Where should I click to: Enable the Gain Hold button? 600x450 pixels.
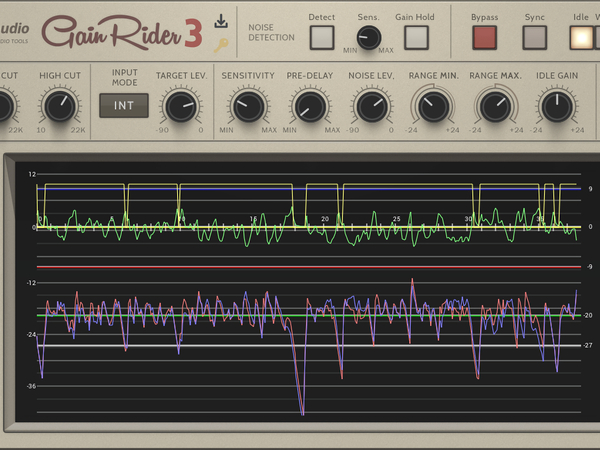(x=416, y=38)
